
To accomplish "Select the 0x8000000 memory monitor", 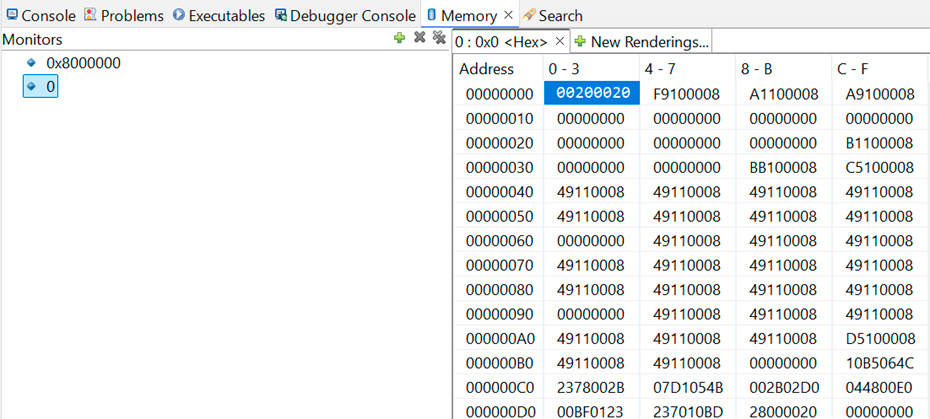I will click(83, 63).
